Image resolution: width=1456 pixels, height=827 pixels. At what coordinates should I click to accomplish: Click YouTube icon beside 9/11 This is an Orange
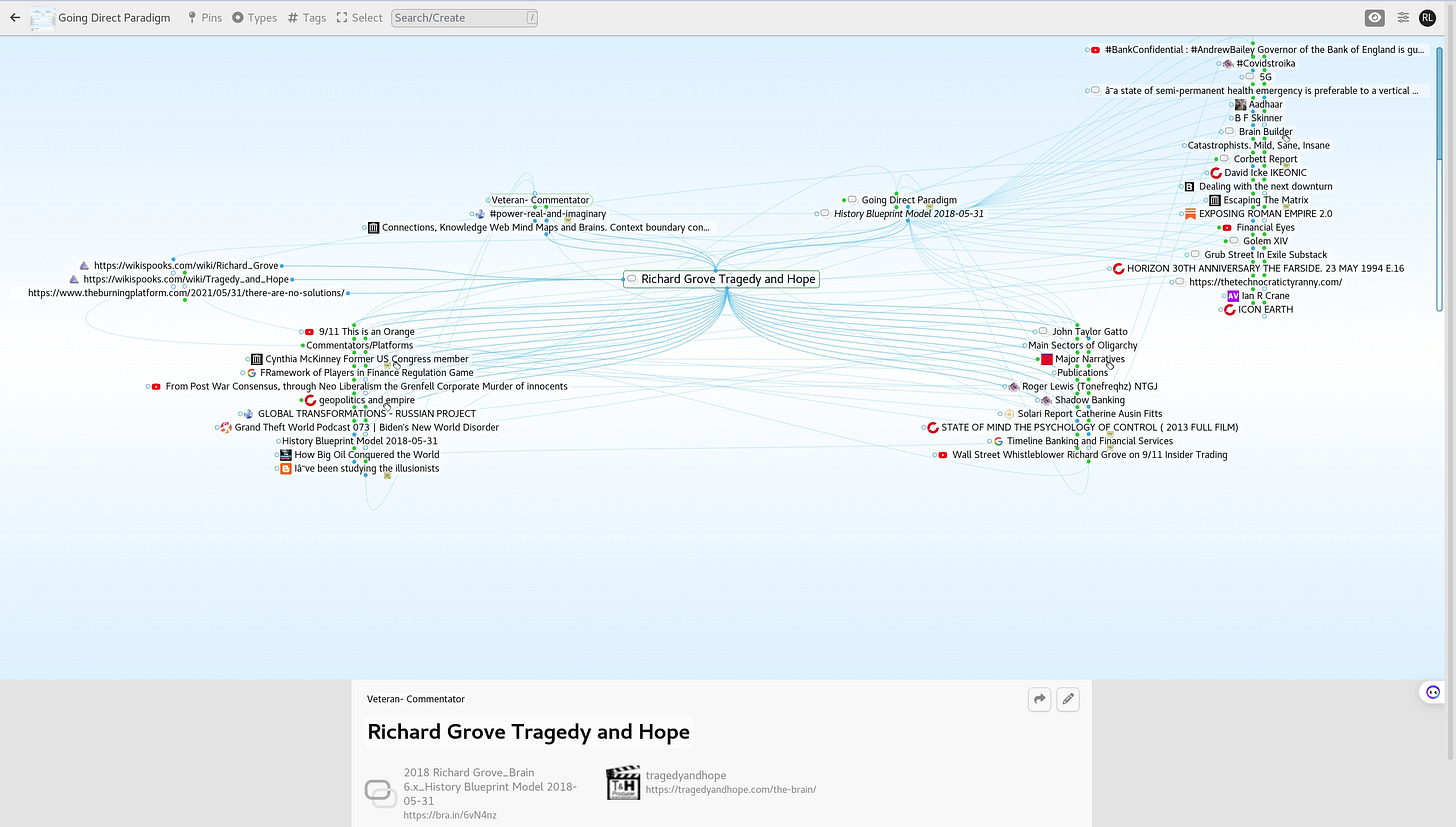point(310,332)
